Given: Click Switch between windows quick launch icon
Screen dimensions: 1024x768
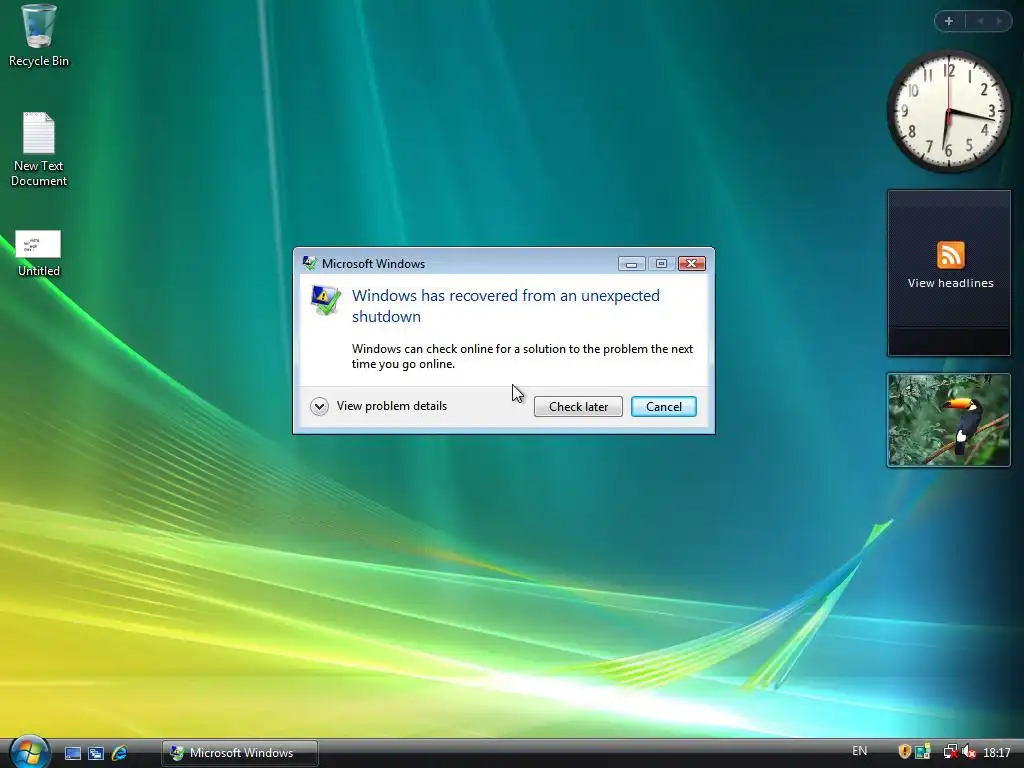Looking at the screenshot, I should point(96,753).
